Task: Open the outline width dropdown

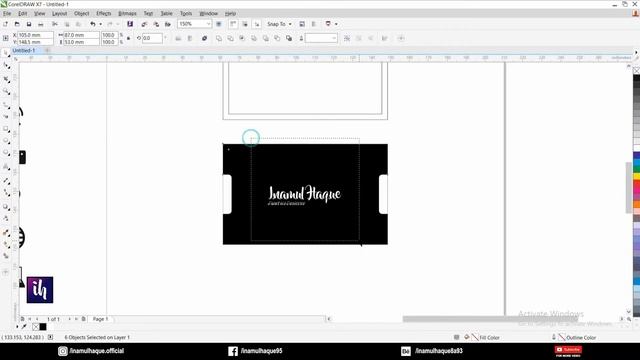Action: 334,38
